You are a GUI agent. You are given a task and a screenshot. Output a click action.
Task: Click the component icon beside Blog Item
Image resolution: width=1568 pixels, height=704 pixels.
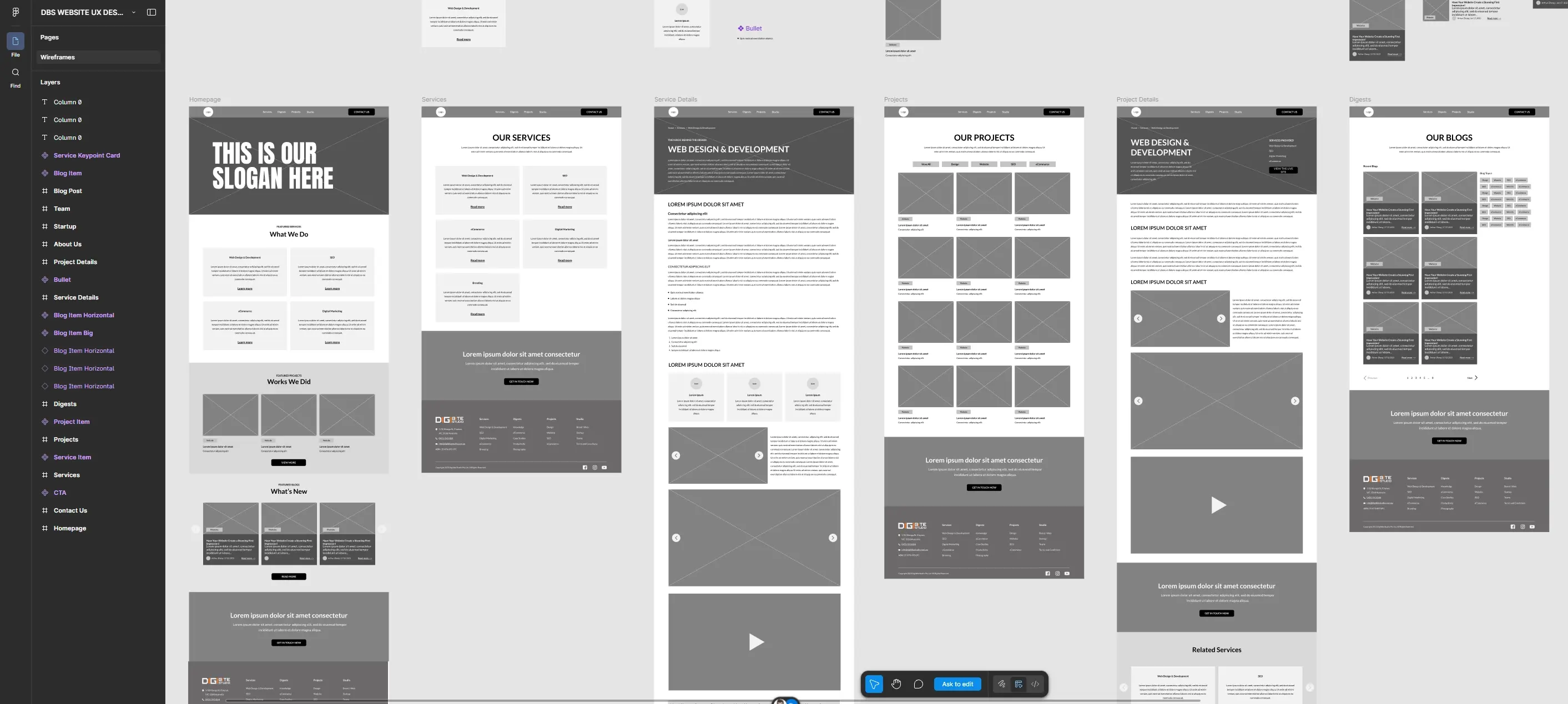44,174
